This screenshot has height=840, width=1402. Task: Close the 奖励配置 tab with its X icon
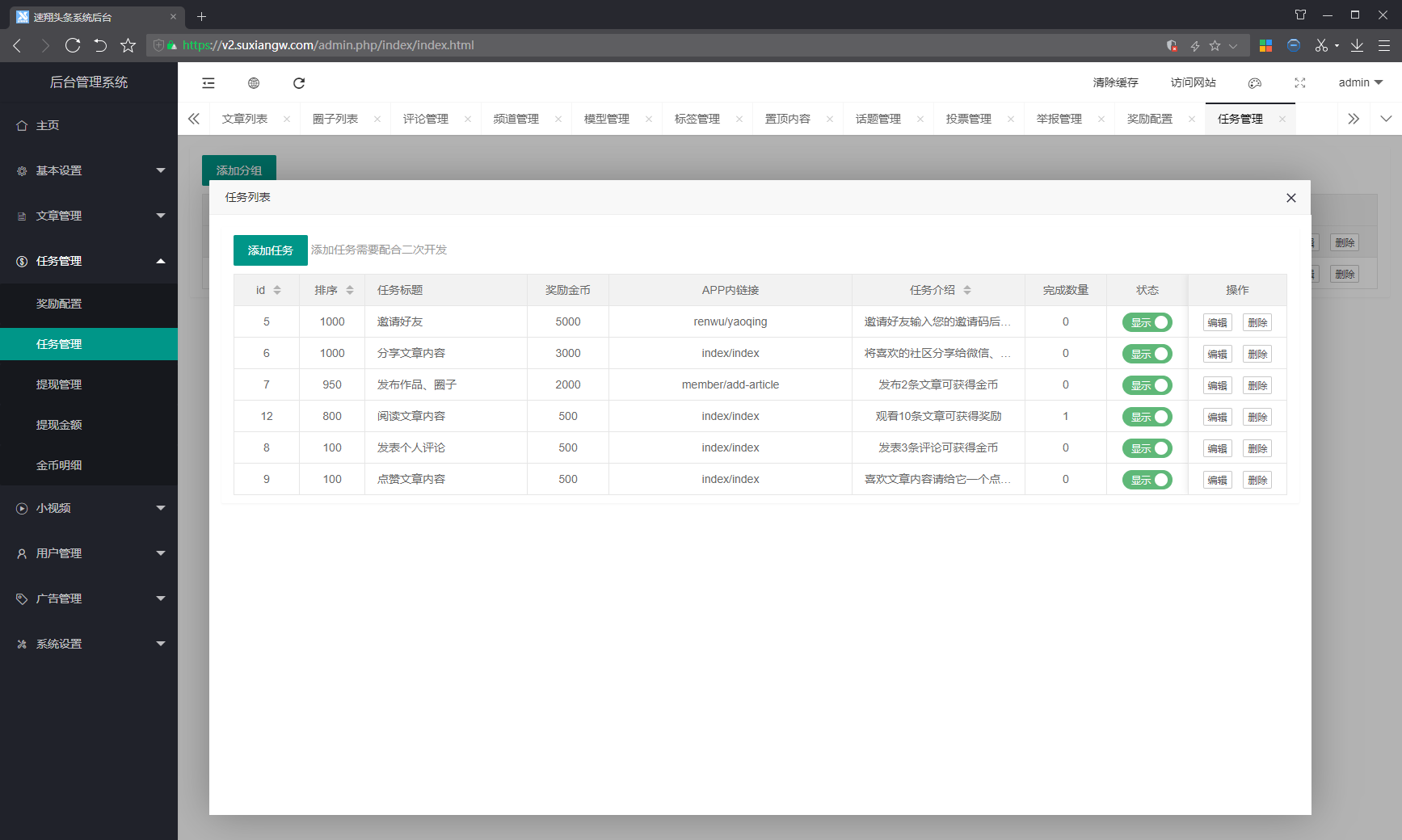point(1192,119)
